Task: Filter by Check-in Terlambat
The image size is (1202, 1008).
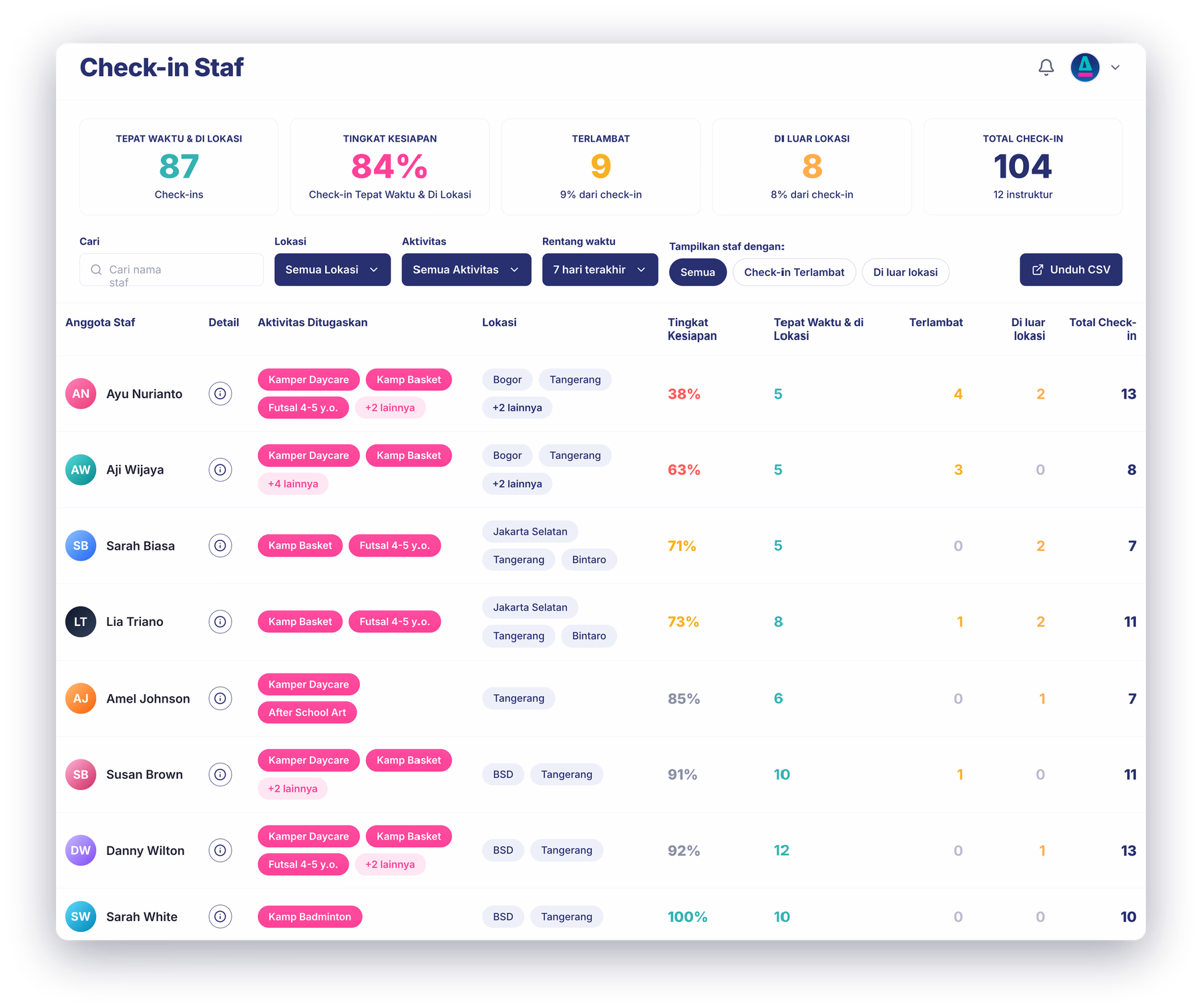Action: click(794, 272)
